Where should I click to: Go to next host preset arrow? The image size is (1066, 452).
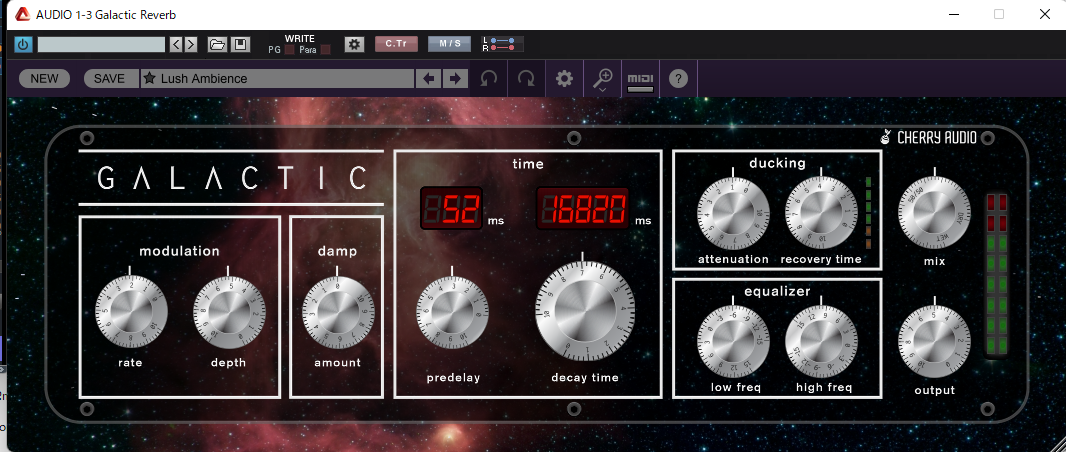point(191,45)
